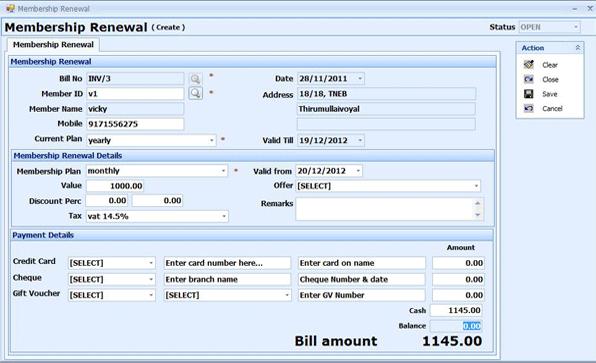Expand the Current Plan dropdown yearly
Screen dimensions: 596x363
pyautogui.click(x=212, y=140)
